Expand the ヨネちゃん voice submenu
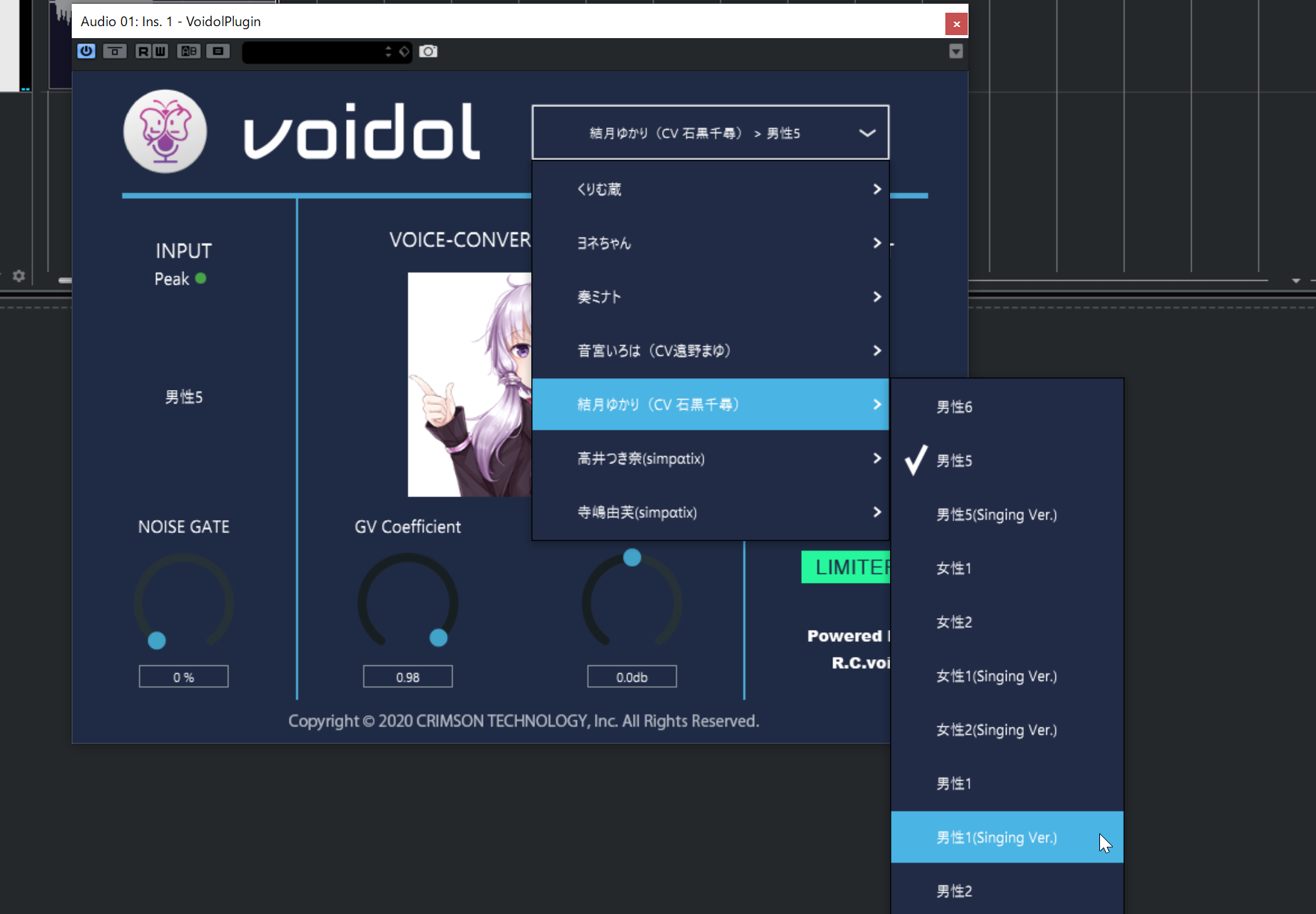1316x914 pixels. point(711,243)
